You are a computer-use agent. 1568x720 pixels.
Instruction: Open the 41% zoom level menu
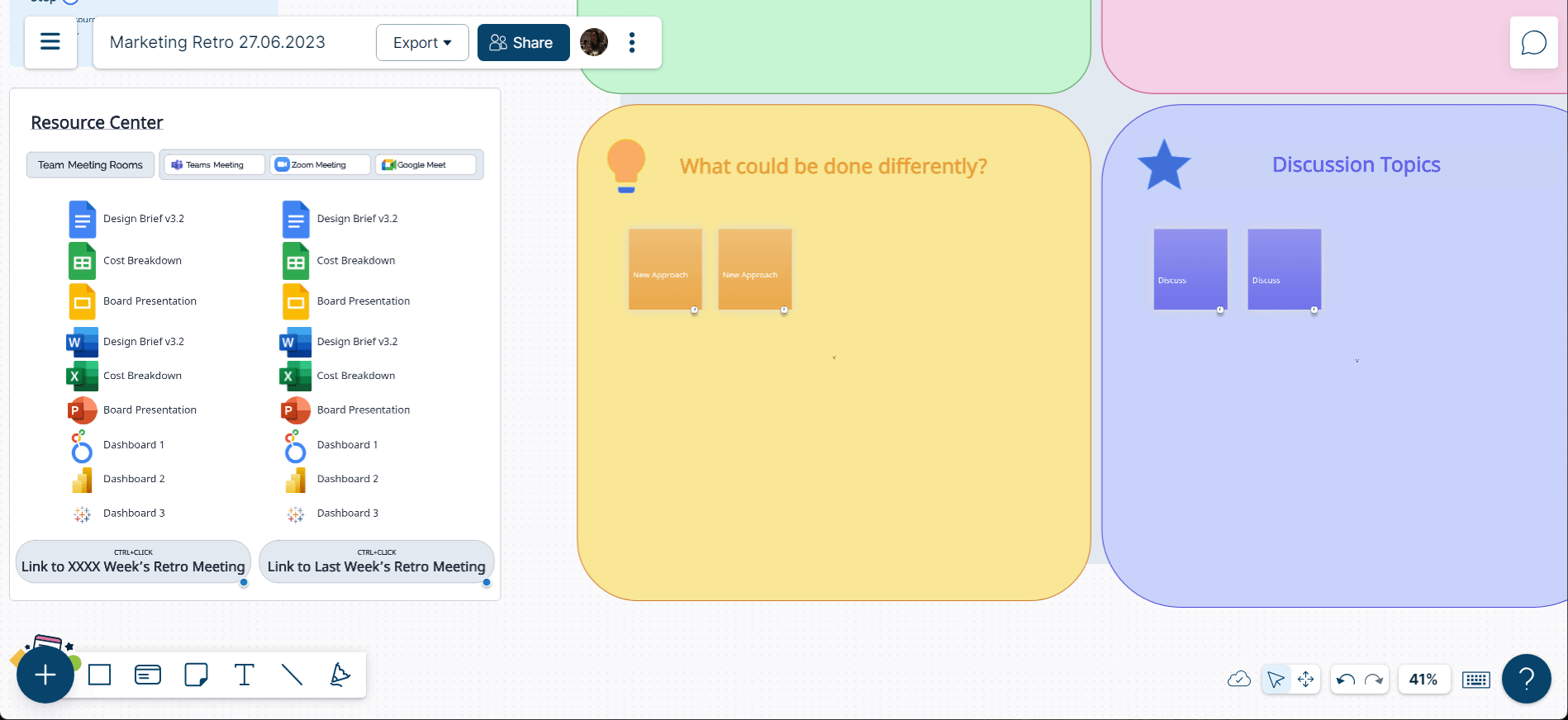click(x=1423, y=680)
